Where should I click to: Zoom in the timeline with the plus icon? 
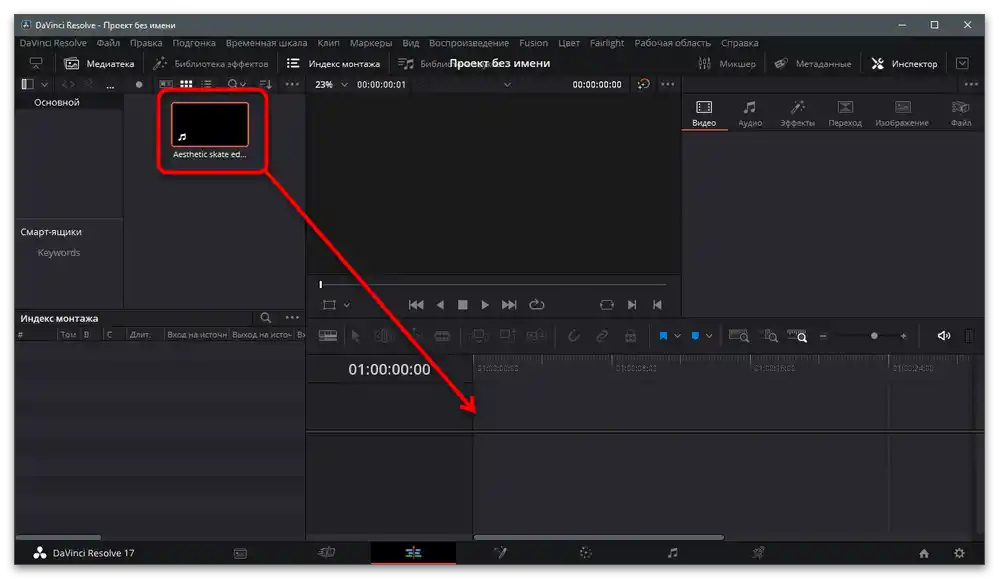click(903, 336)
